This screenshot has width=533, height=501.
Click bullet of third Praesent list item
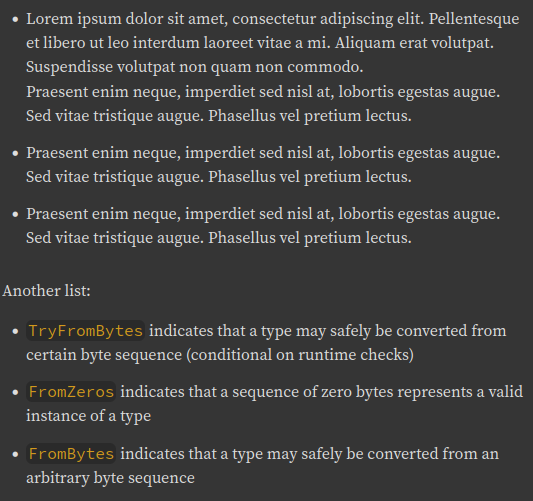pos(15,214)
